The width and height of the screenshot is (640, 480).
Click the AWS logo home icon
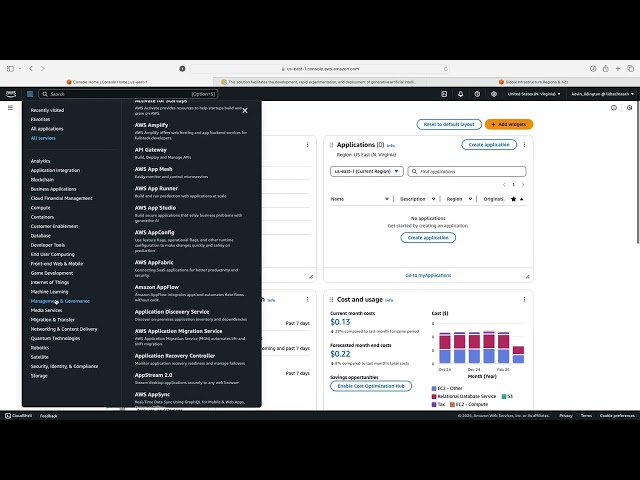[11, 94]
